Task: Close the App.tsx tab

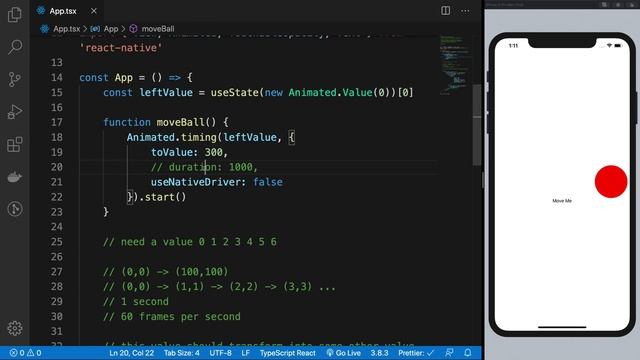Action: (94, 11)
